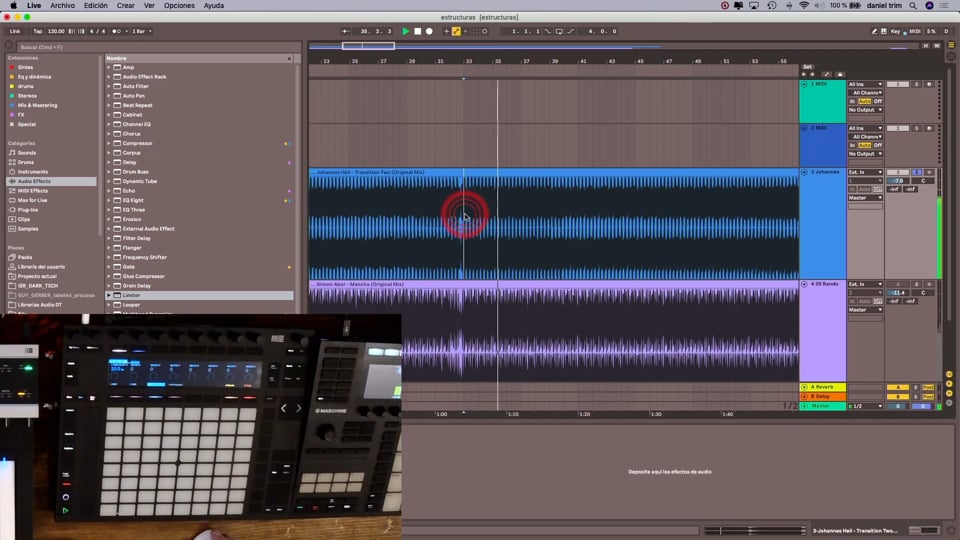Collapse the 1 MIDI track with its fold button
Viewport: 960px width, 540px height.
tap(804, 84)
